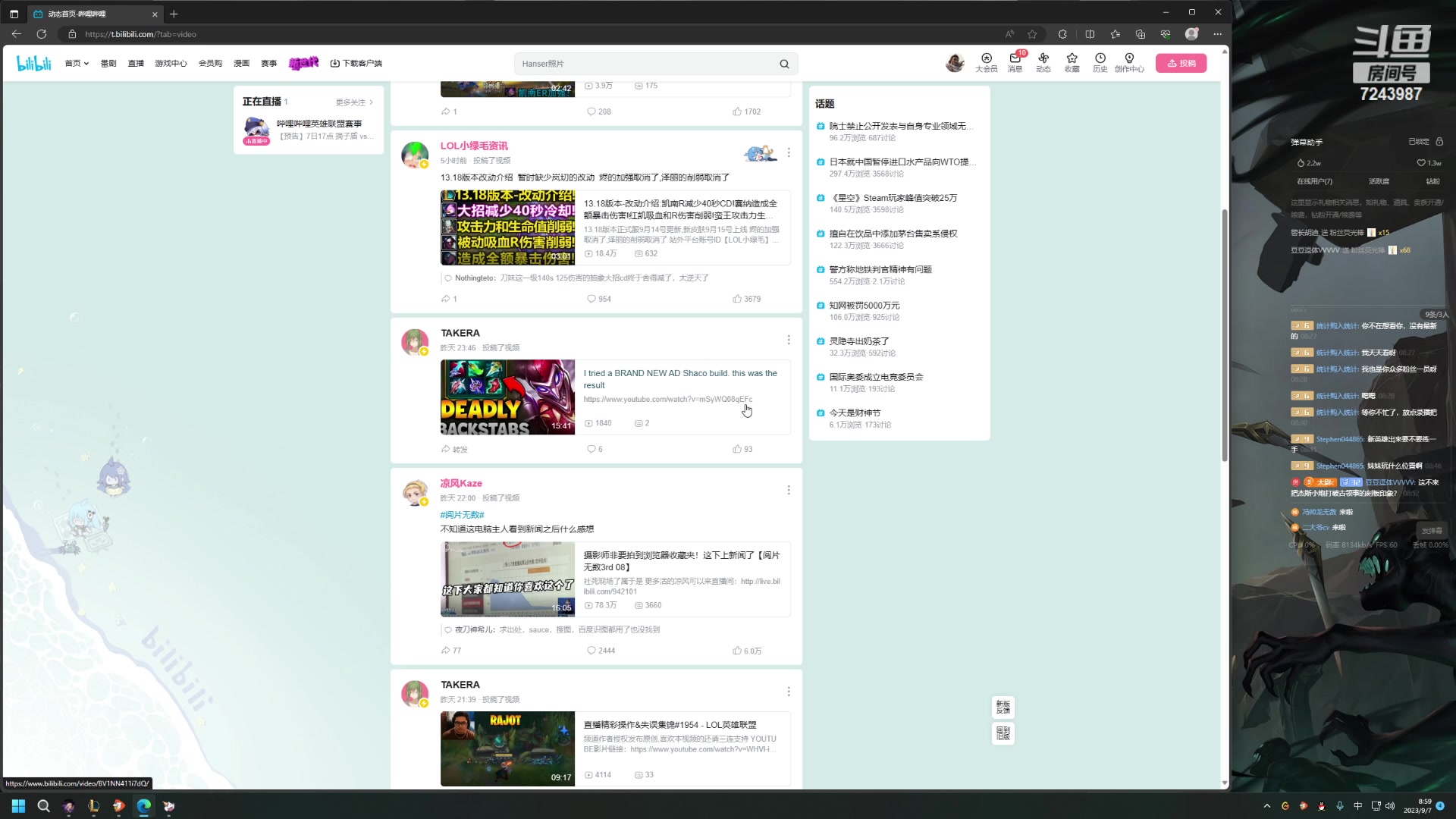The width and height of the screenshot is (1456, 819).
Task: Open comments on 凉风Kaze post with 2444
Action: [x=601, y=651]
